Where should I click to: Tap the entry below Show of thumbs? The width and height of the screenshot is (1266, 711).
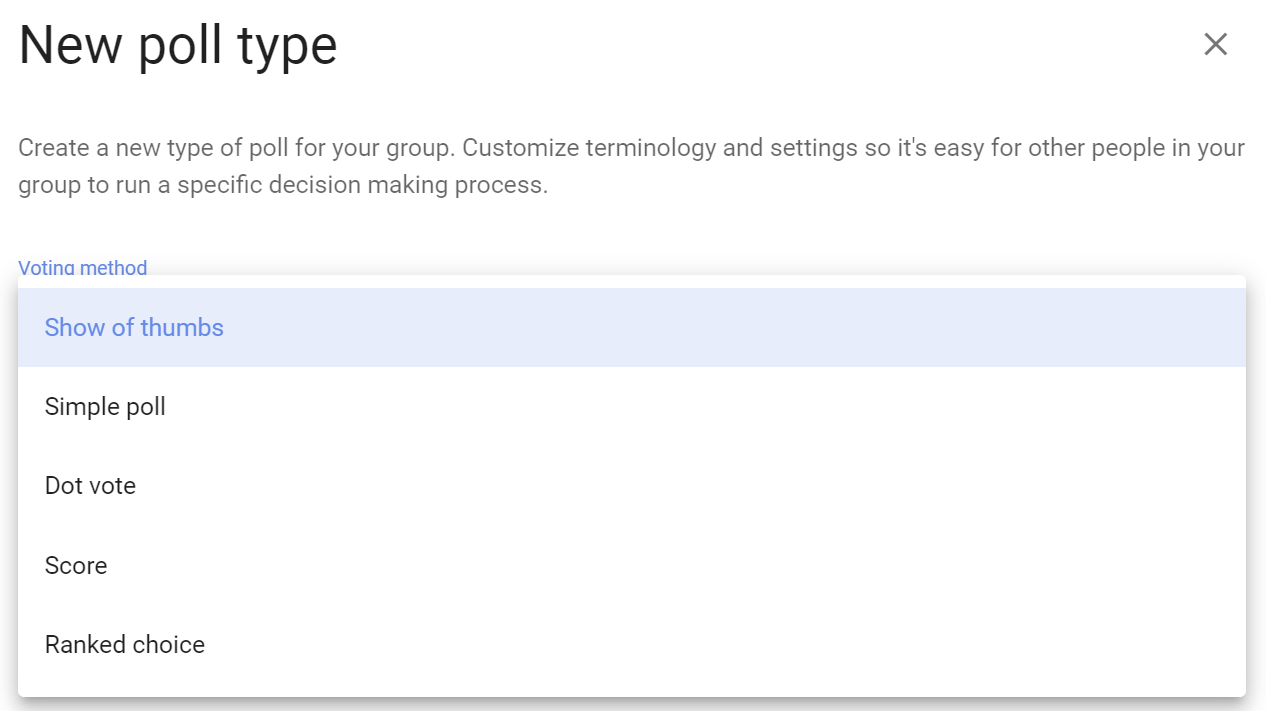632,407
